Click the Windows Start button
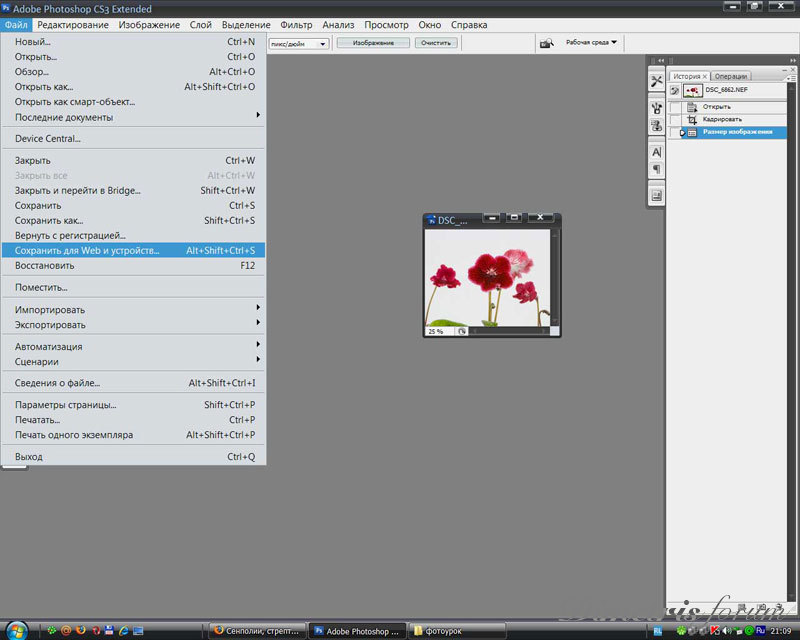The height and width of the screenshot is (640, 800). 19,630
